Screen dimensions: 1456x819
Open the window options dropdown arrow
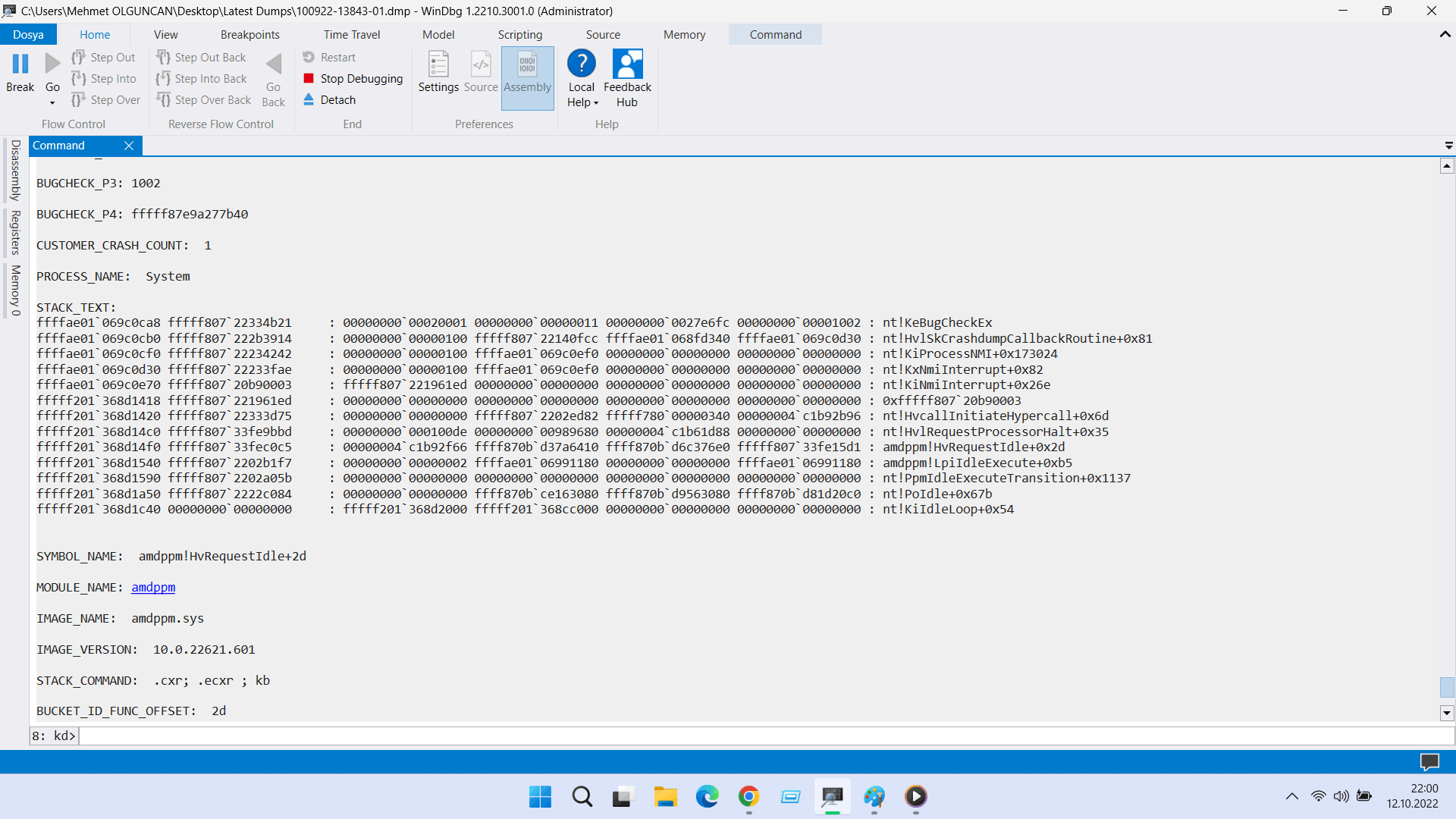[1448, 146]
